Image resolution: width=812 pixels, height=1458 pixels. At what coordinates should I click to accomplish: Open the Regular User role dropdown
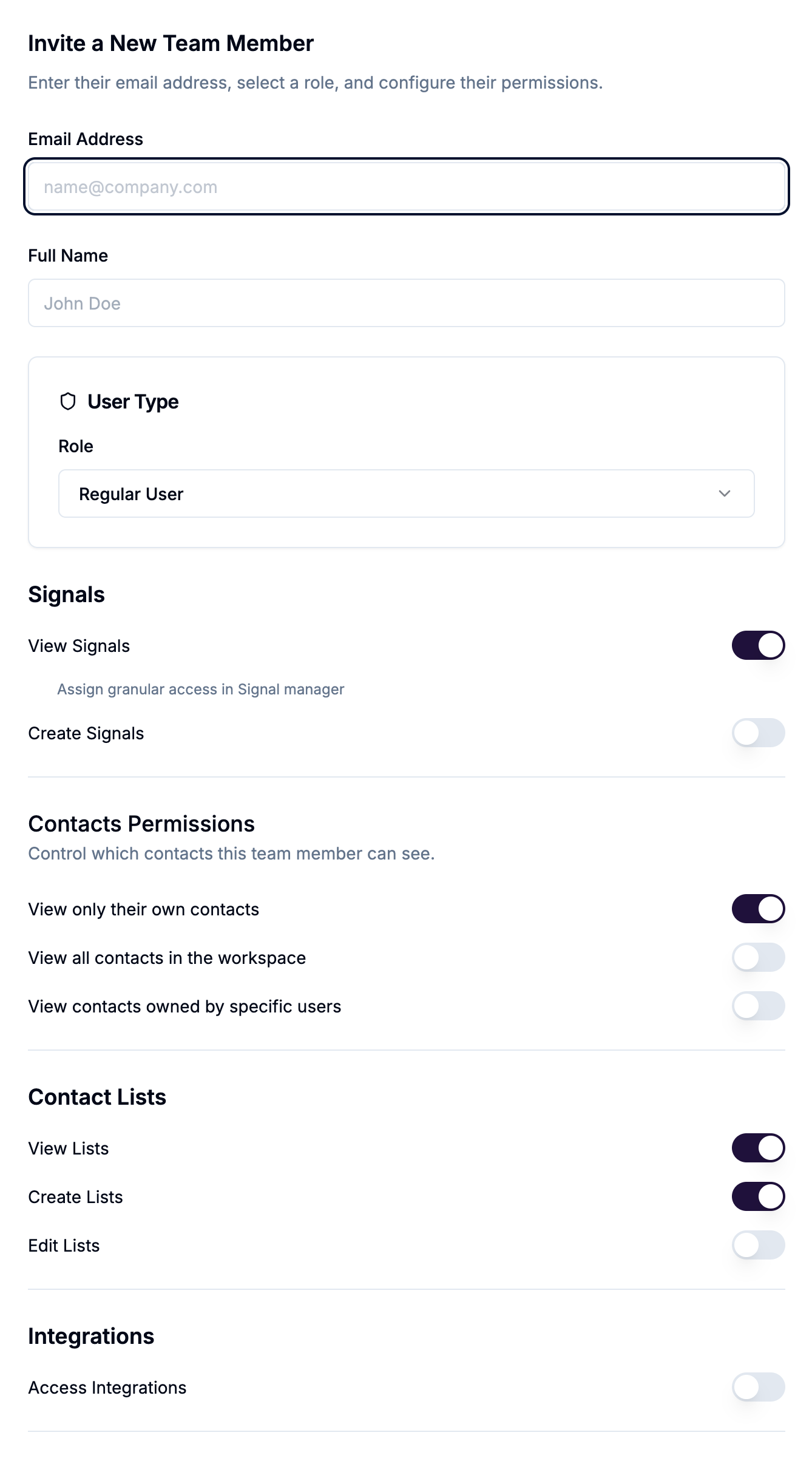coord(406,493)
